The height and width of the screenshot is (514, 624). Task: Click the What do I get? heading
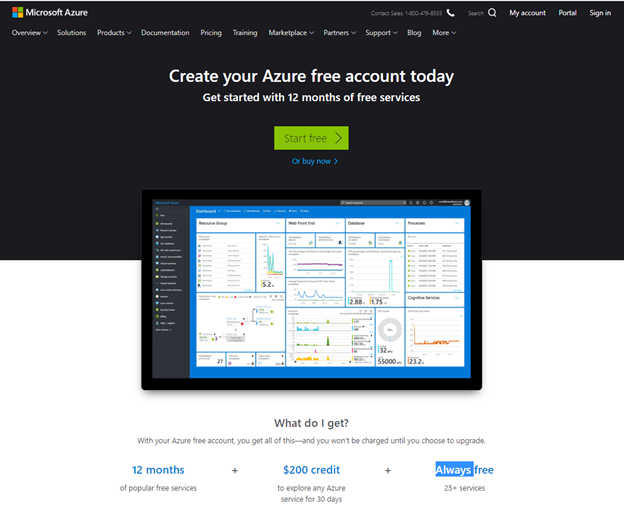click(312, 423)
